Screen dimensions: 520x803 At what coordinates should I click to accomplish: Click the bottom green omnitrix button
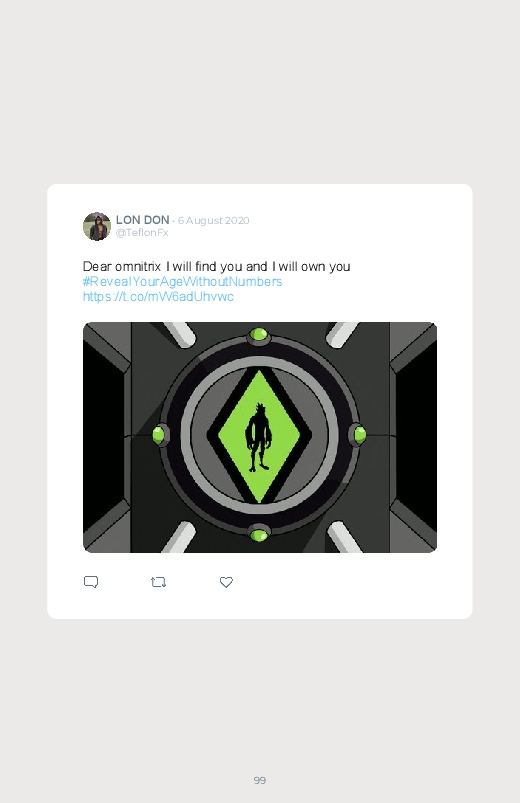click(x=259, y=535)
